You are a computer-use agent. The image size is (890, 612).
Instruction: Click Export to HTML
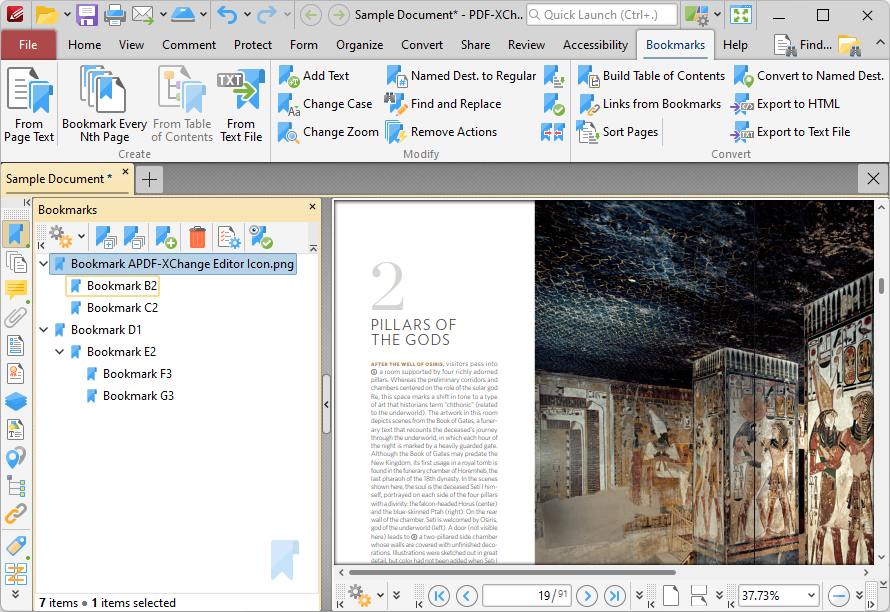(x=786, y=104)
